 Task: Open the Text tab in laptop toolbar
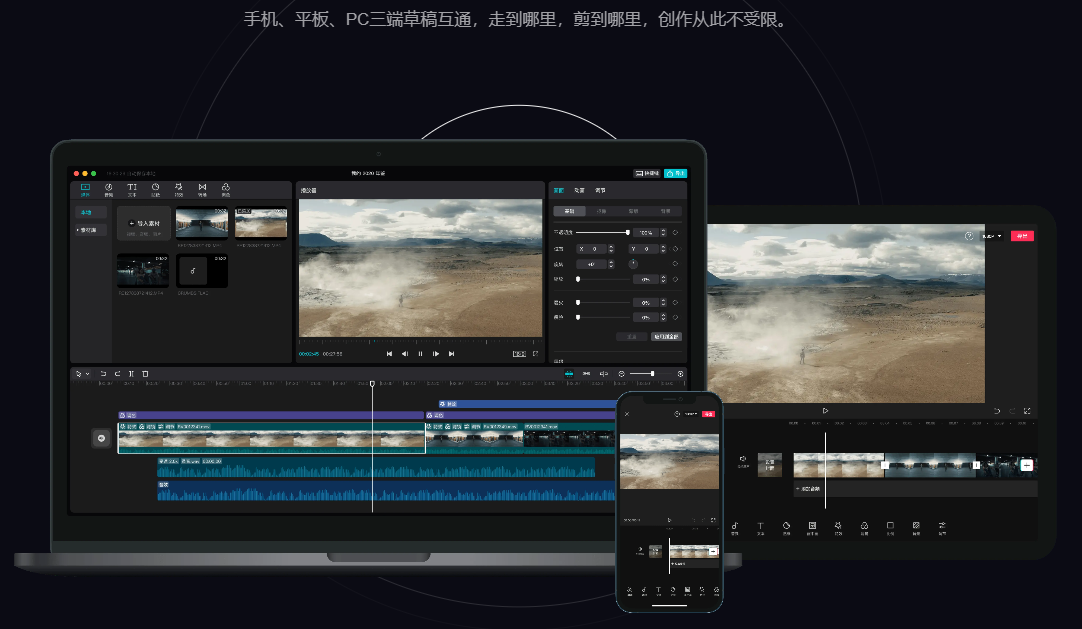pyautogui.click(x=132, y=189)
